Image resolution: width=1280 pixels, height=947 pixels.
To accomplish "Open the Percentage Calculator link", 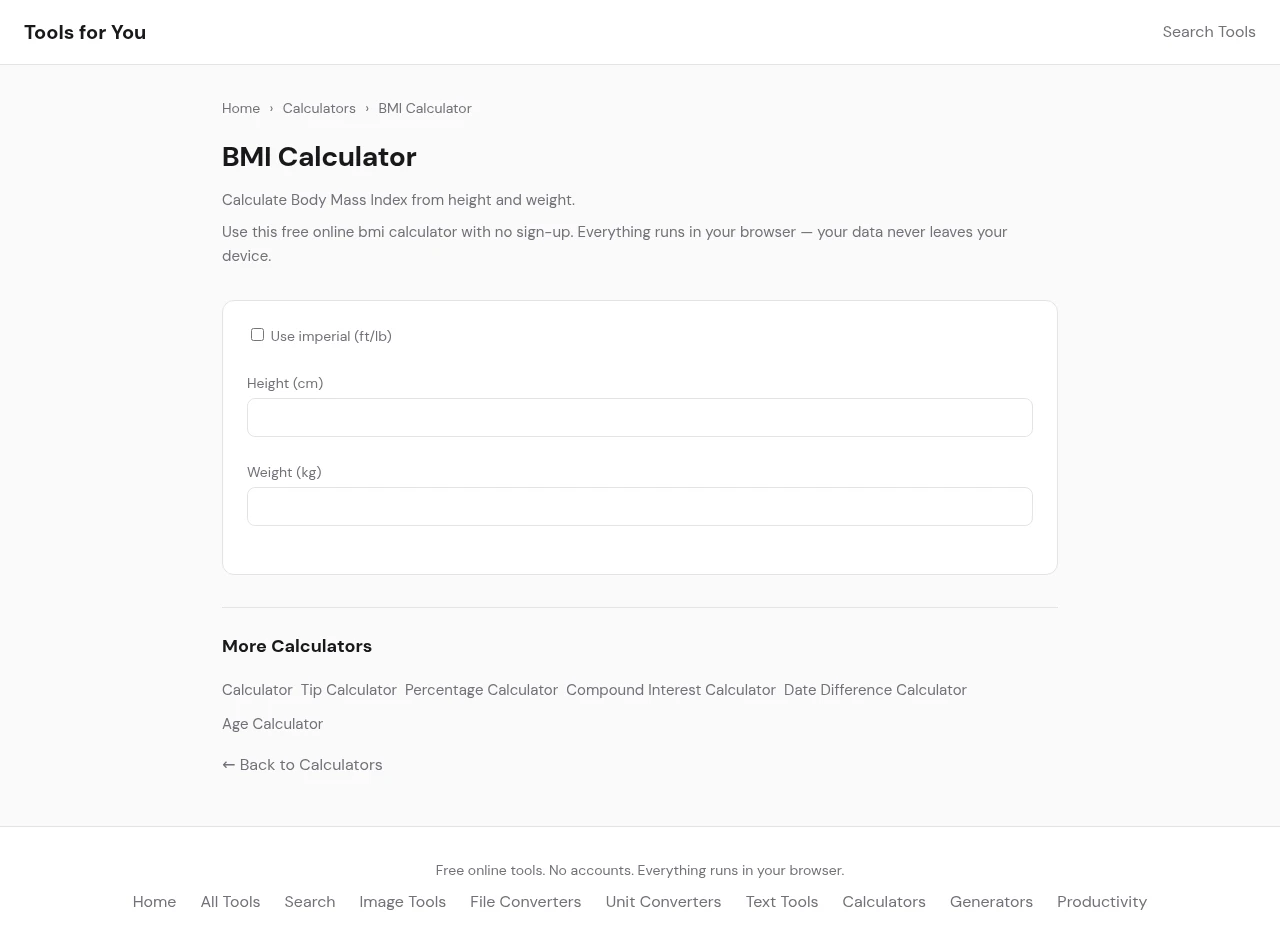I will (481, 690).
